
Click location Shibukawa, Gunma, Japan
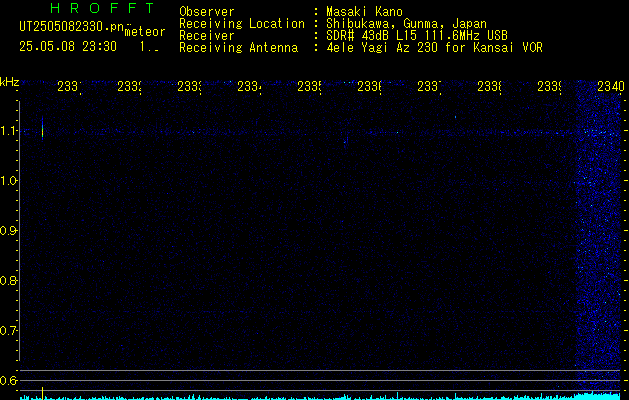pos(406,24)
